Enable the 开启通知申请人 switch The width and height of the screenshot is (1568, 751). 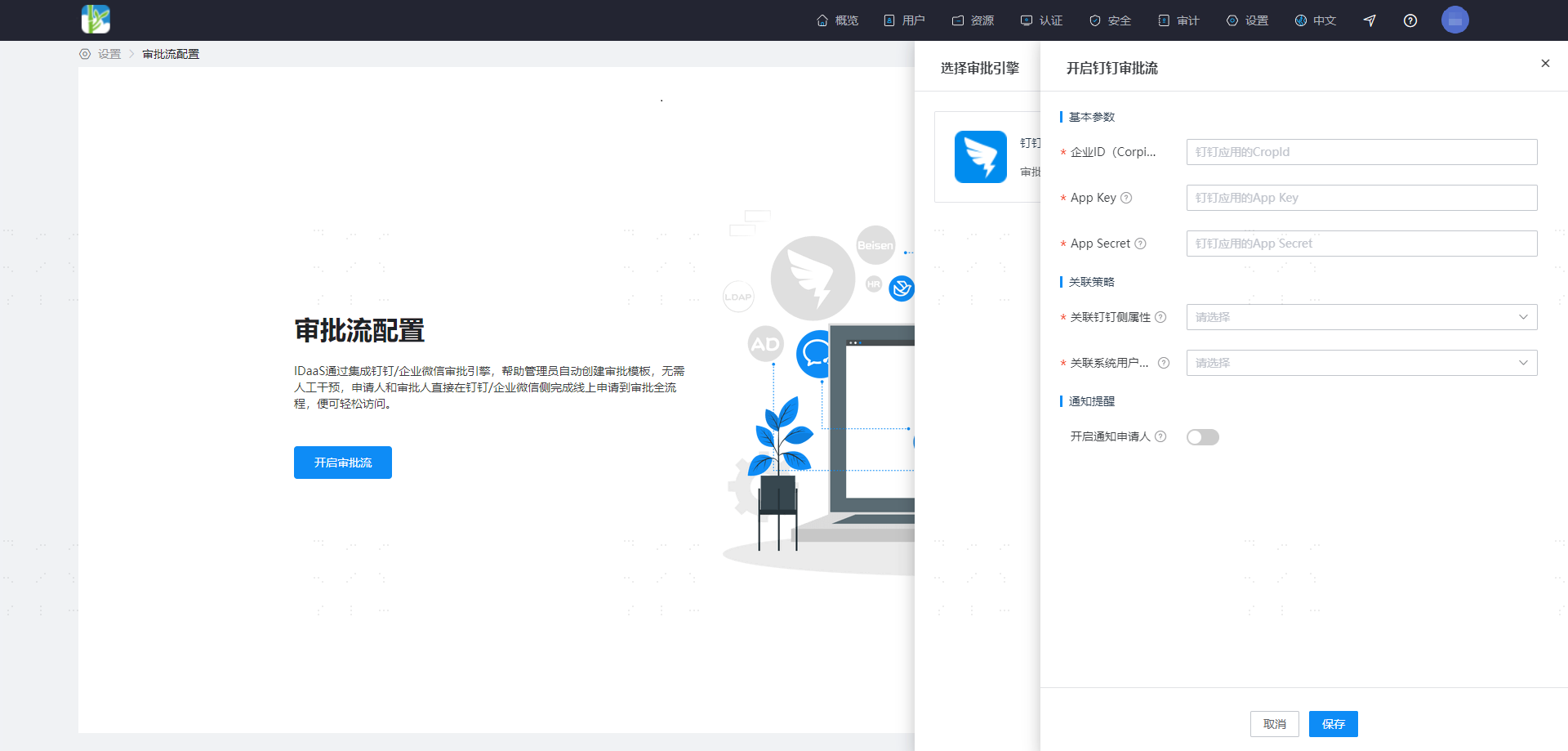(1203, 437)
